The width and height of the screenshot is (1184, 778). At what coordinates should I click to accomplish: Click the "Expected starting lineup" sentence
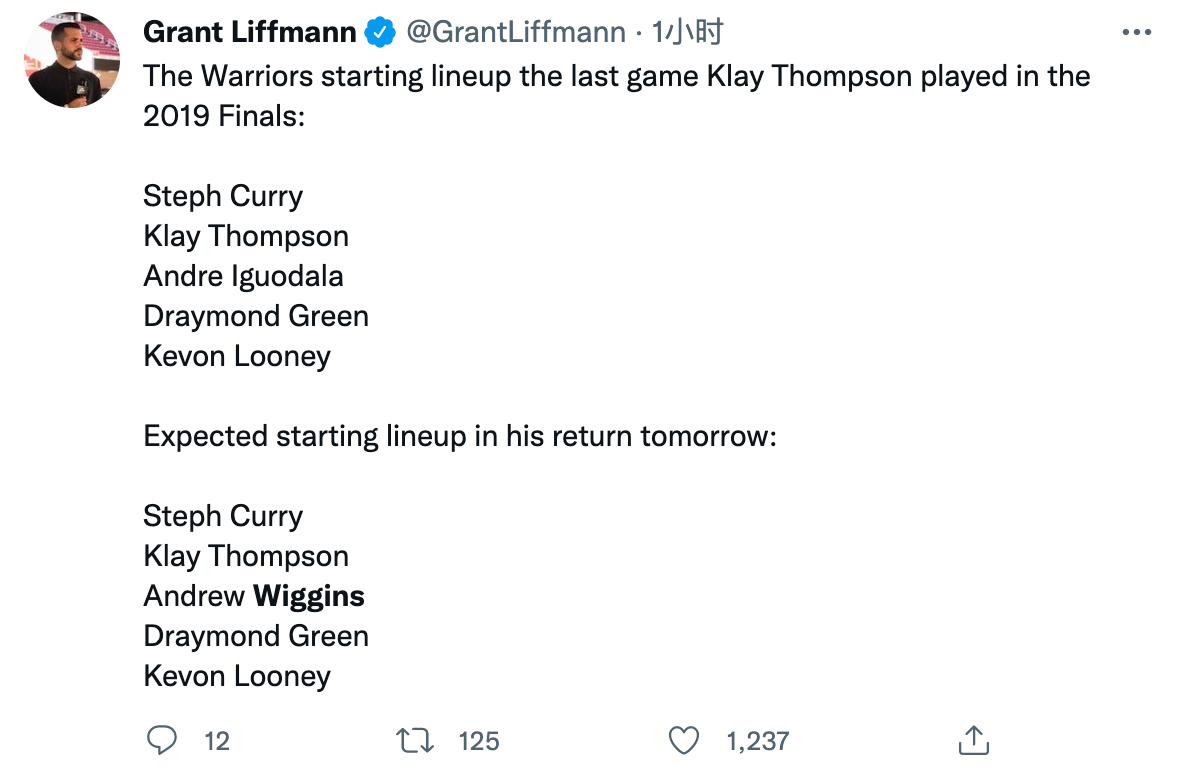tap(460, 436)
